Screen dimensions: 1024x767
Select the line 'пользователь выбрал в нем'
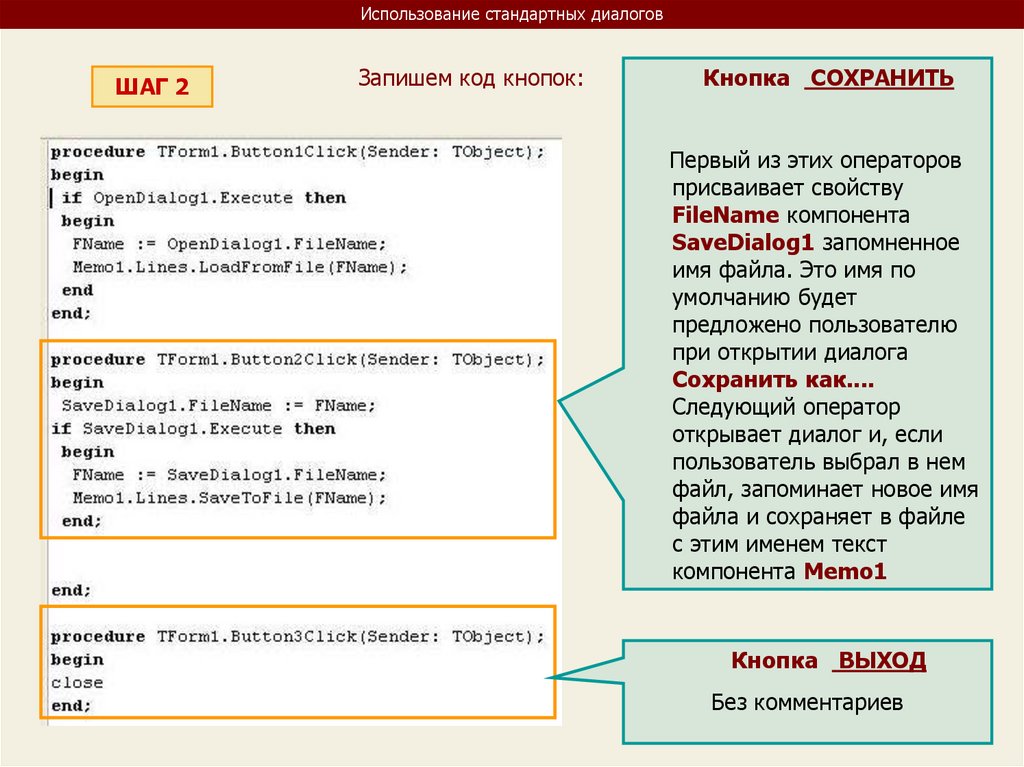tap(819, 462)
